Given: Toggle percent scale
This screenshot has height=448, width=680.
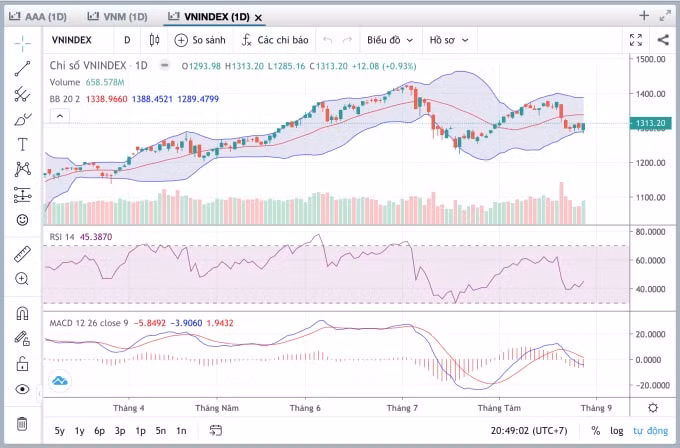Looking at the screenshot, I should (x=596, y=431).
